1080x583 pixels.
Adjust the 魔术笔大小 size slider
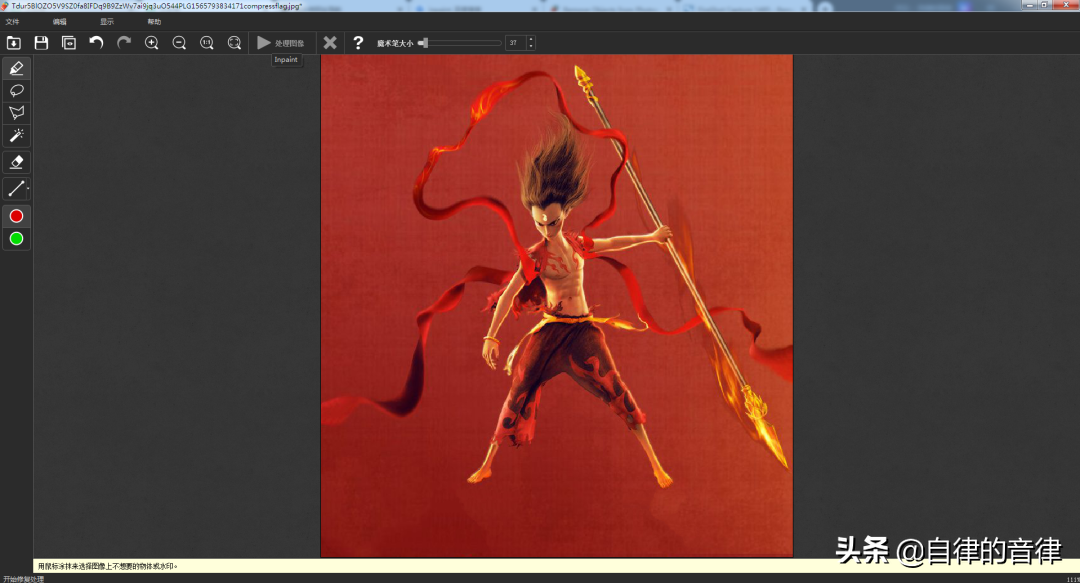[460, 43]
